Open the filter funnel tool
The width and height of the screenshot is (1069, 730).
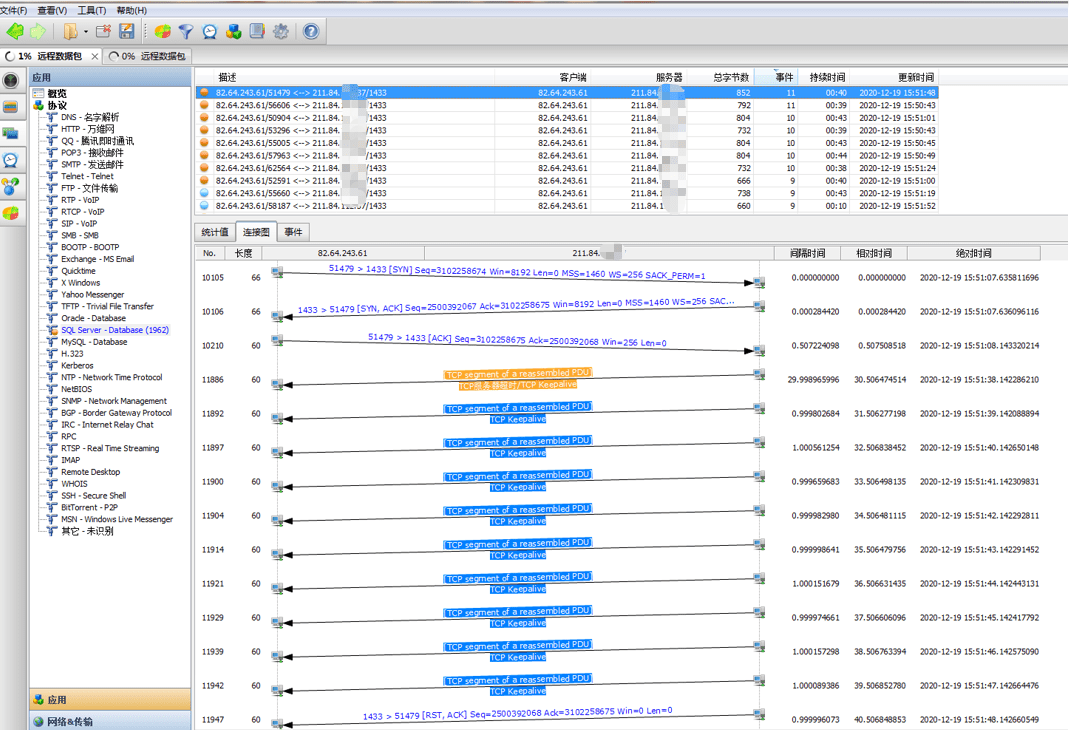pyautogui.click(x=186, y=32)
